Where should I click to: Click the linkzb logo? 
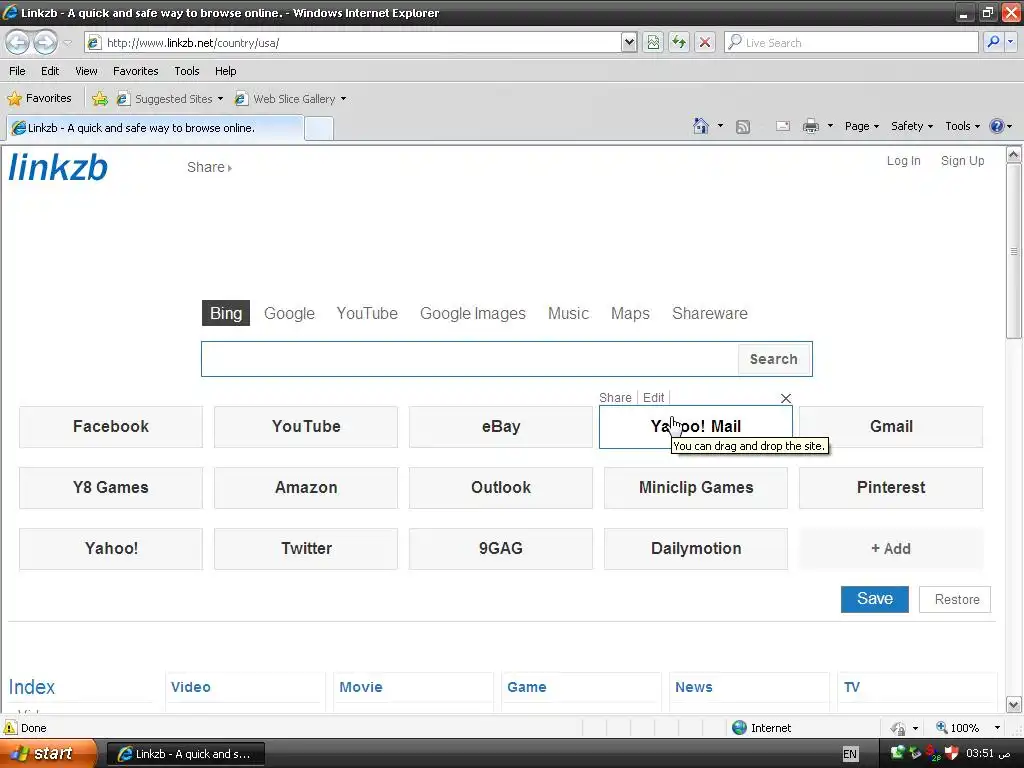coord(58,167)
